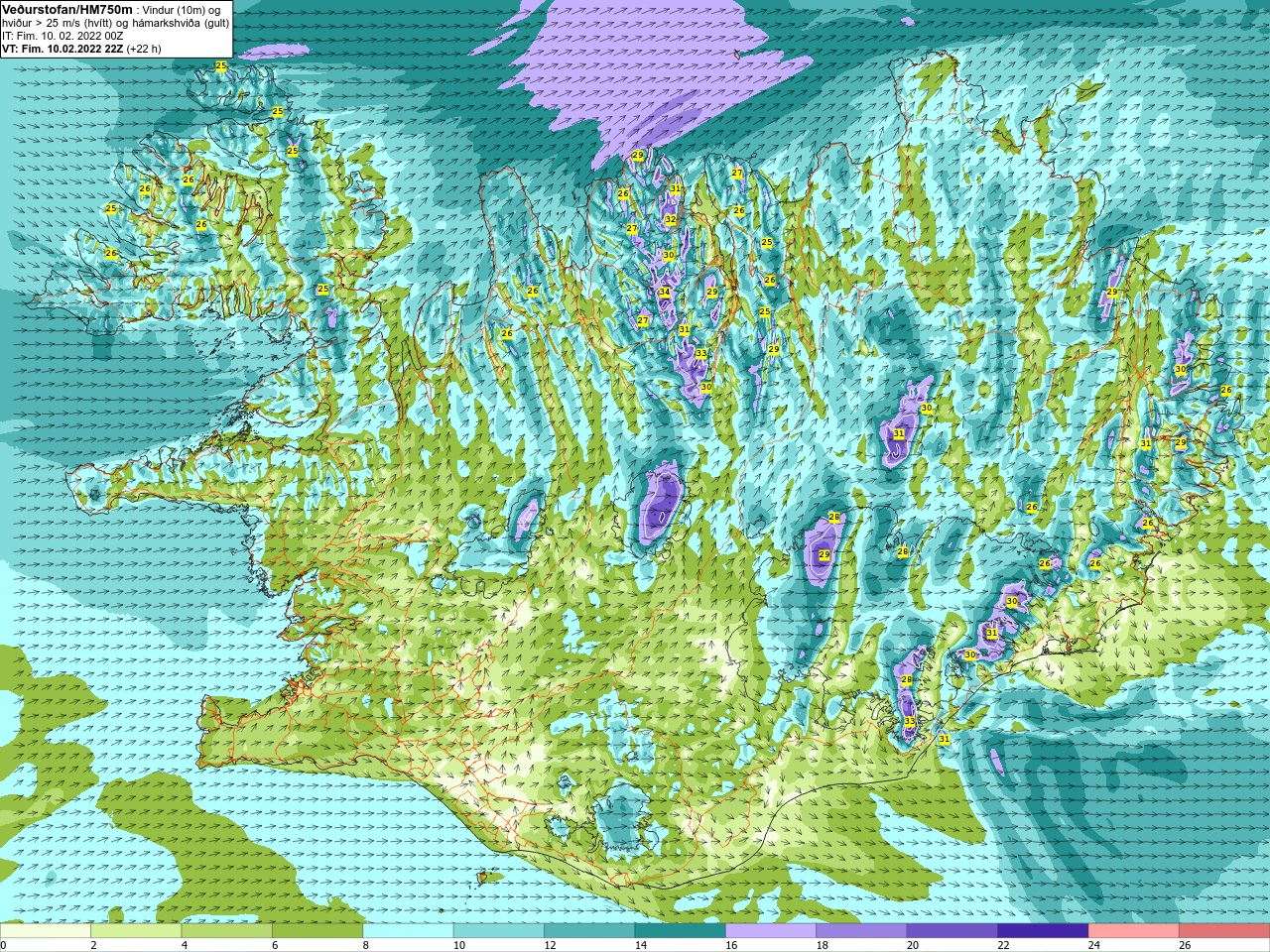Click the legend tick label "6"
The height and width of the screenshot is (952, 1270).
tap(275, 945)
